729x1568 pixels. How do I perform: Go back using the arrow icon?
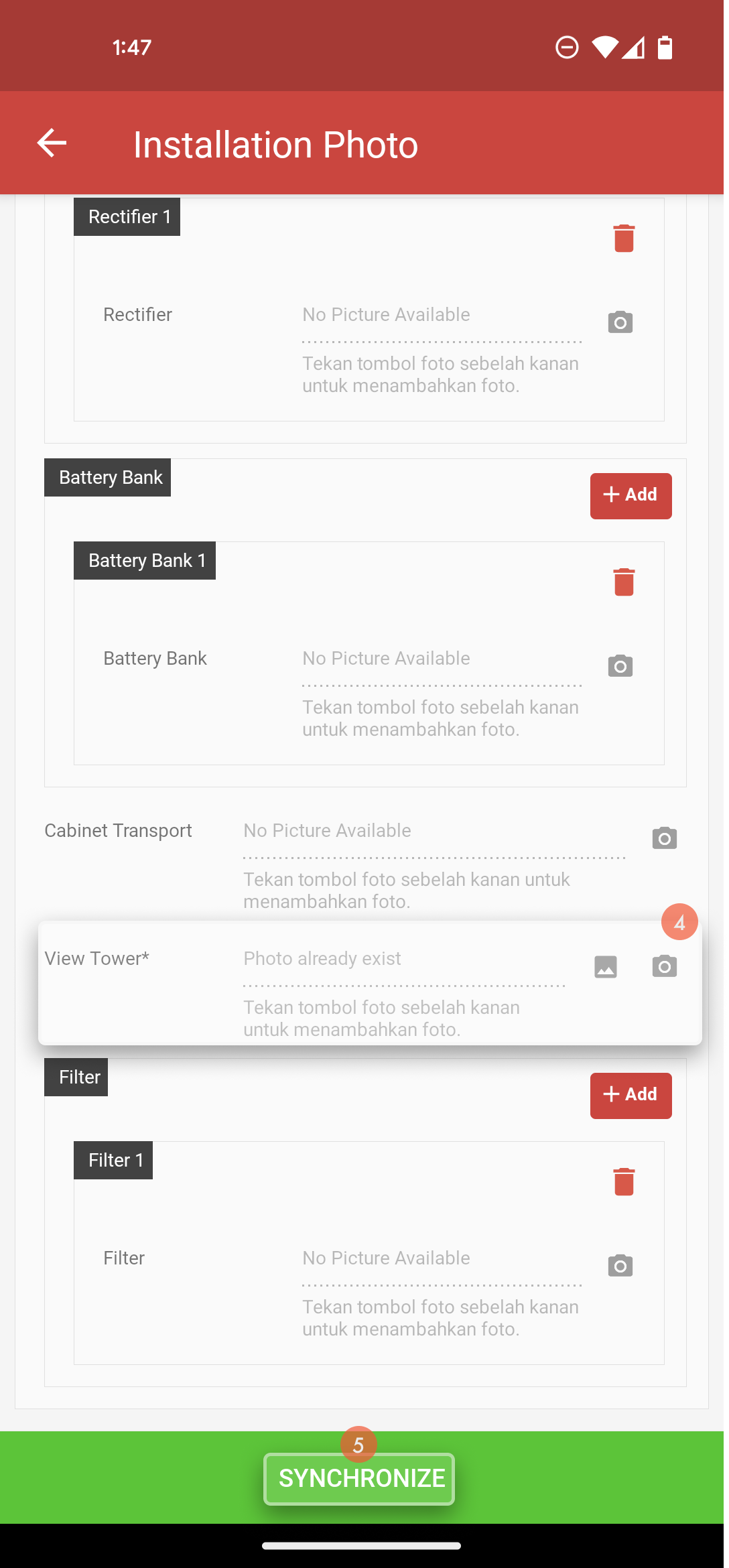pos(52,143)
